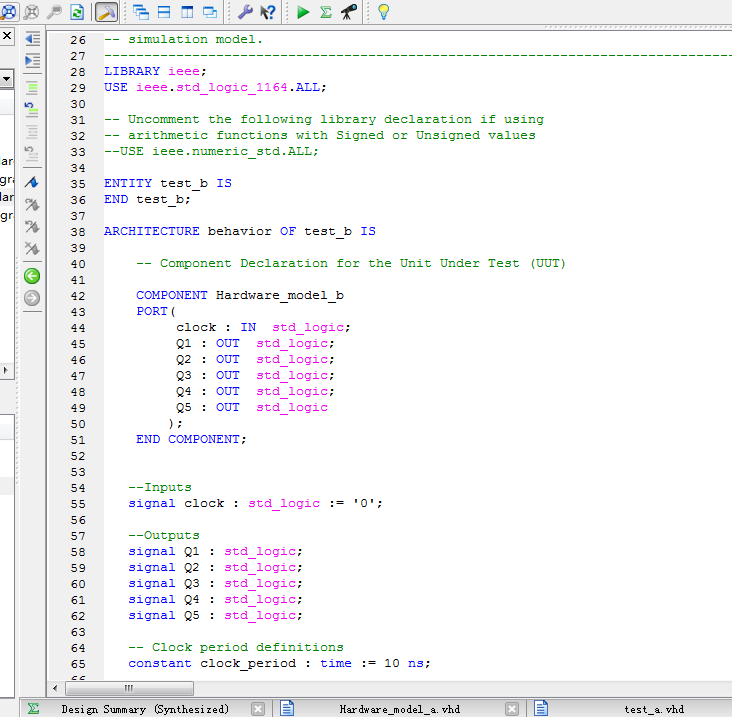Open the dropdown arrow in left panel
This screenshot has height=717, width=732.
tap(6, 78)
